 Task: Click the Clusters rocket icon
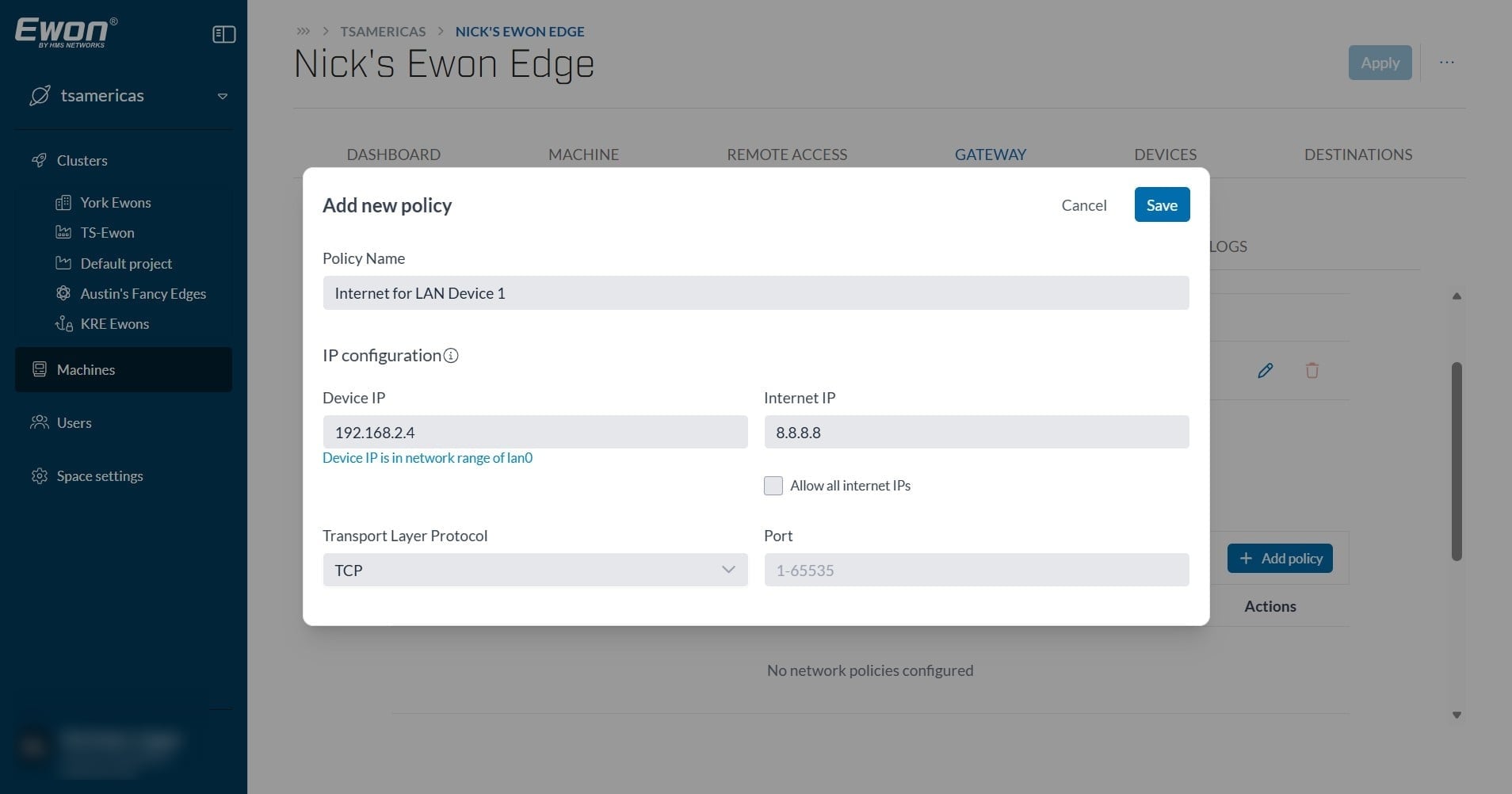[39, 160]
